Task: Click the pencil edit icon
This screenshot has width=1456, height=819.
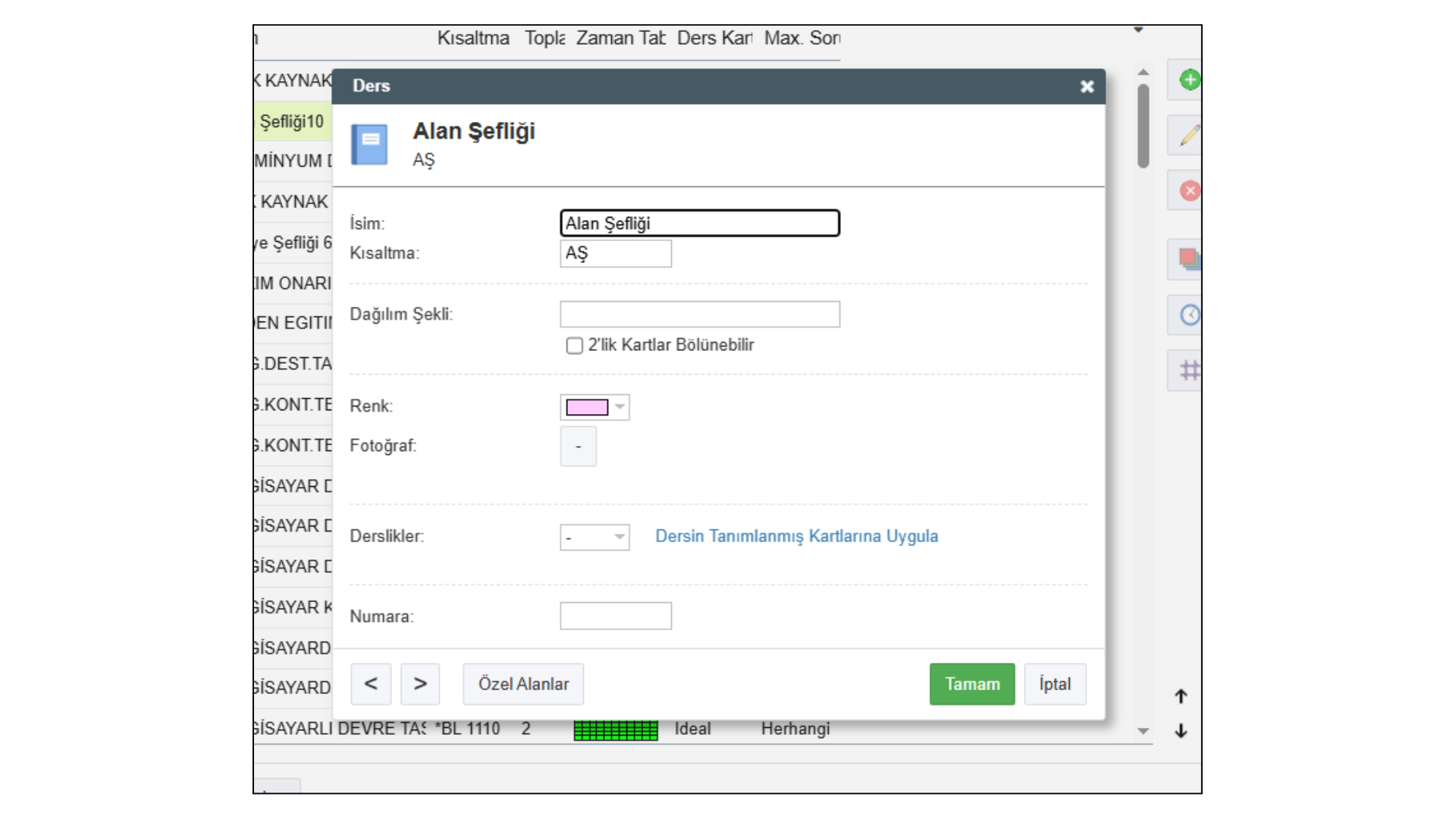Action: 1189,136
